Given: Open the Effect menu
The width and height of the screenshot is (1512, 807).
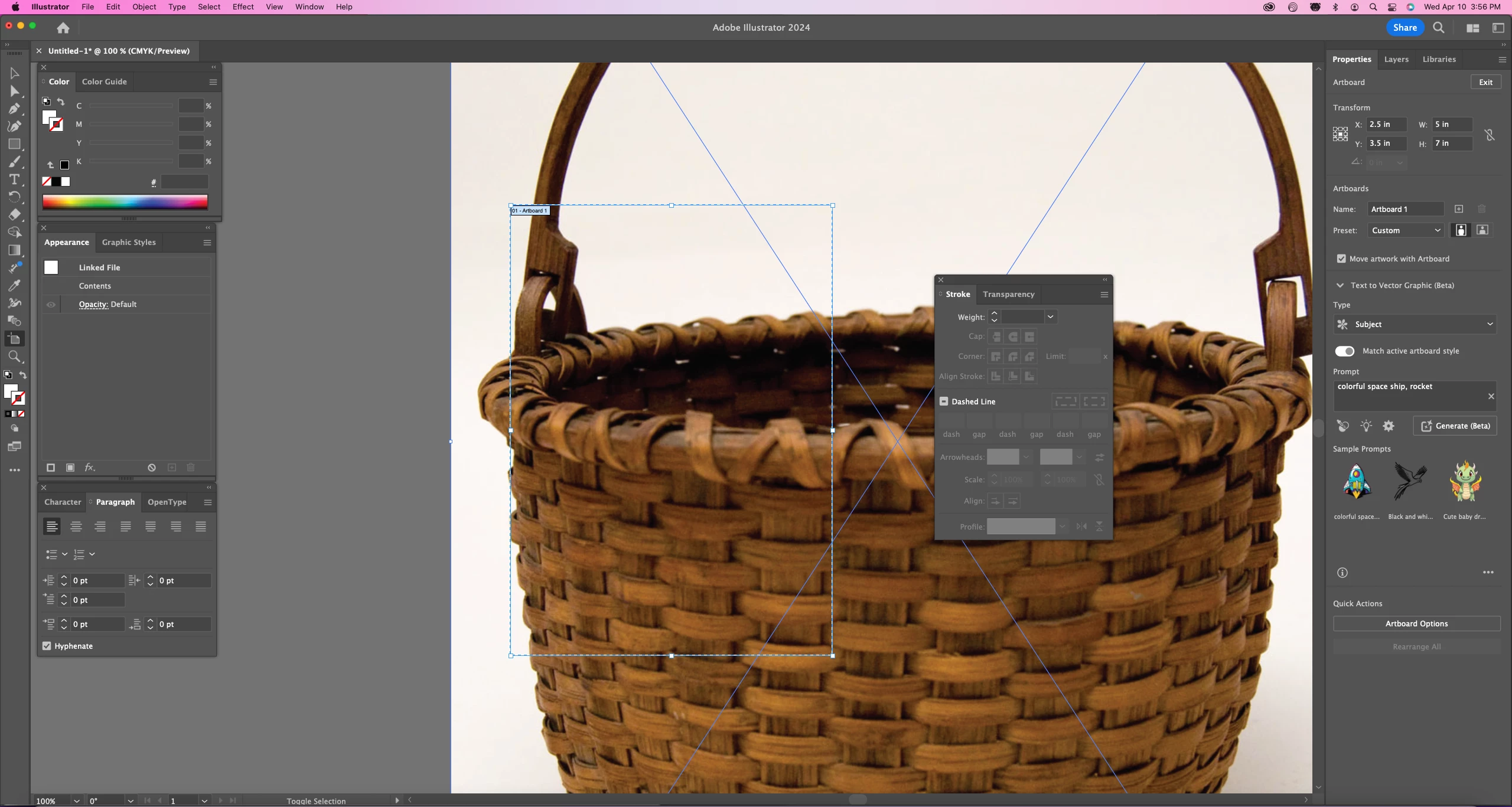Looking at the screenshot, I should point(243,7).
